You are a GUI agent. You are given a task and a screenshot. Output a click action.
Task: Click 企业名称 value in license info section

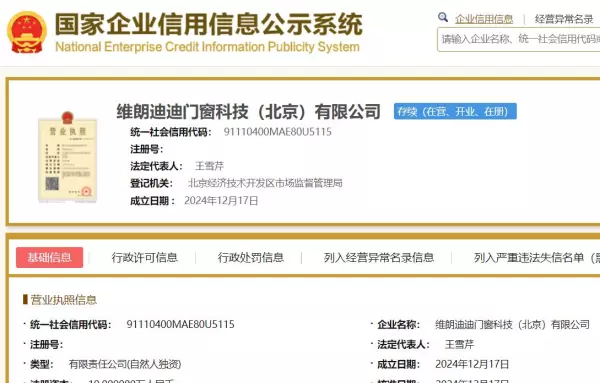tap(512, 324)
